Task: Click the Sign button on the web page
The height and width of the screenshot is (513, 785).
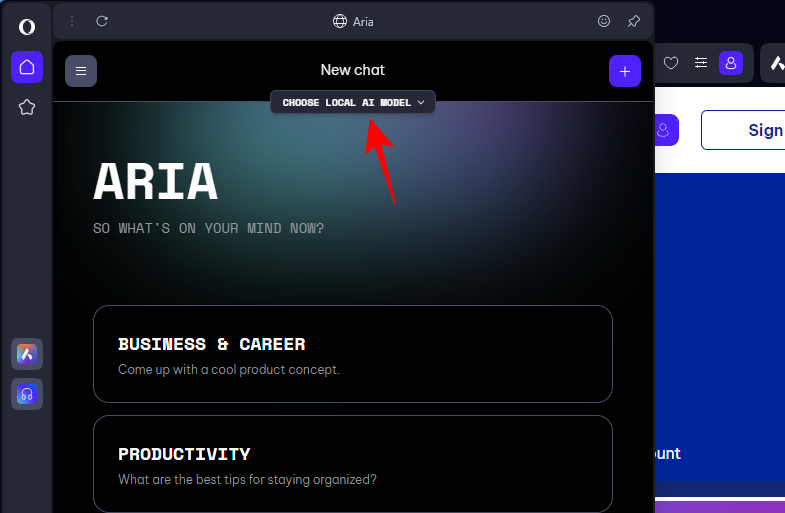Action: [743, 130]
